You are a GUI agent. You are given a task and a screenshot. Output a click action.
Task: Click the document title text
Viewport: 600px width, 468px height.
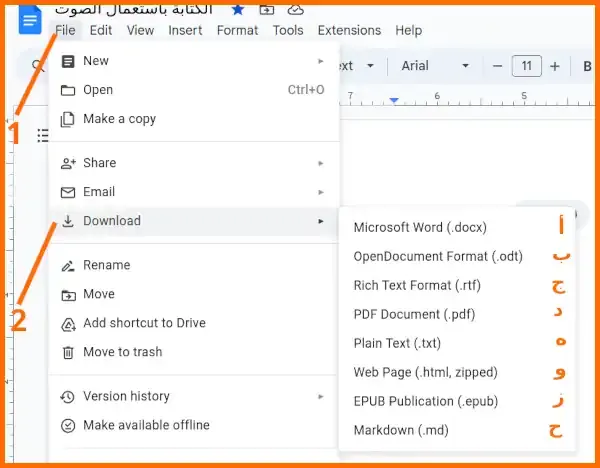click(134, 10)
